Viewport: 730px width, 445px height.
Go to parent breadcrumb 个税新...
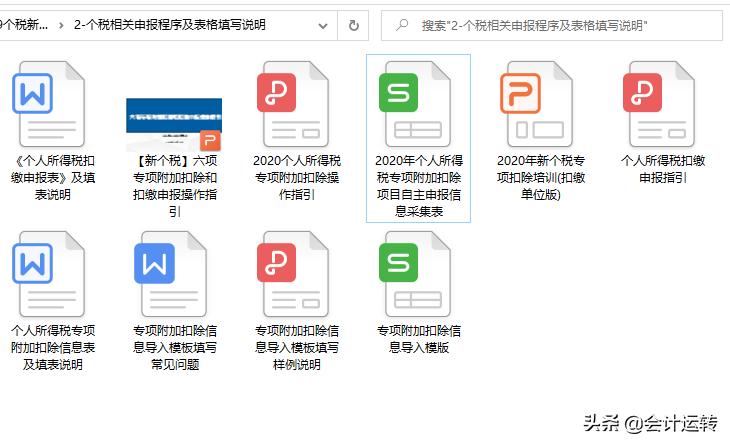[x=24, y=25]
